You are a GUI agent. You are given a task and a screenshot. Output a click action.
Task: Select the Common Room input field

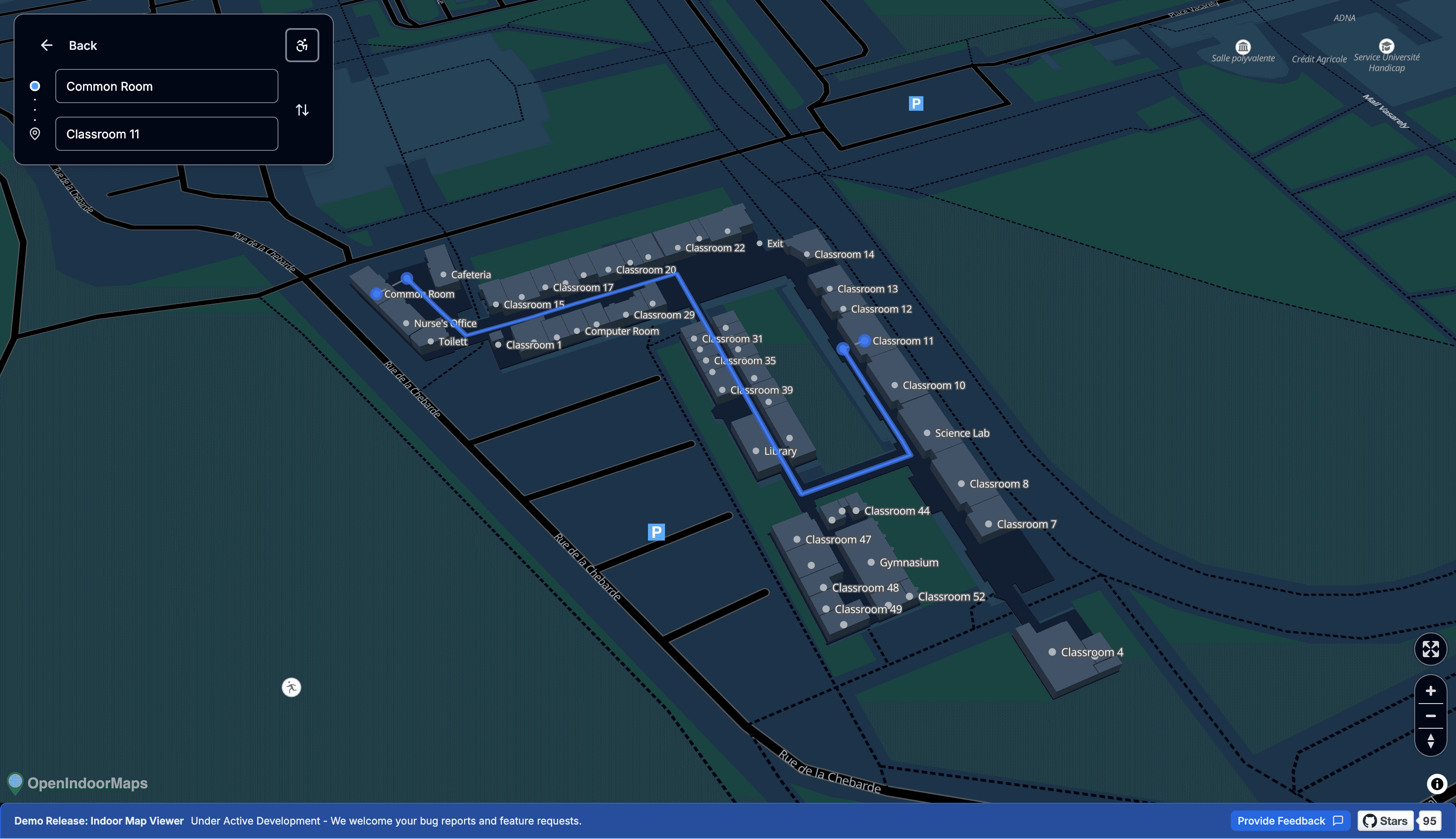tap(166, 86)
